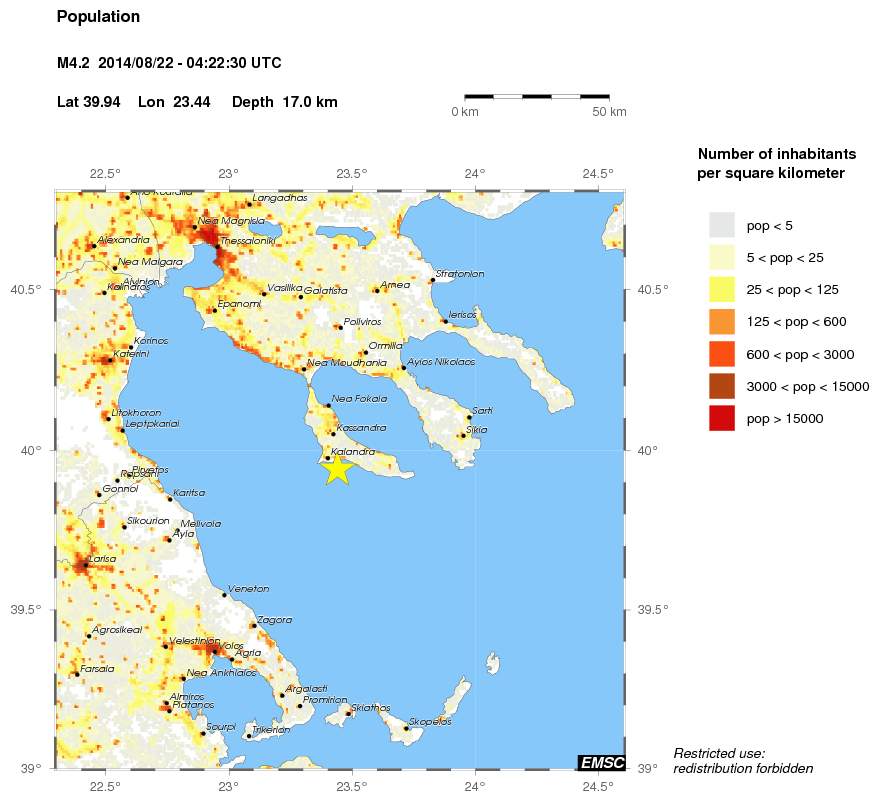Click the Sarti town label
Screen dimensions: 879x801
482,410
